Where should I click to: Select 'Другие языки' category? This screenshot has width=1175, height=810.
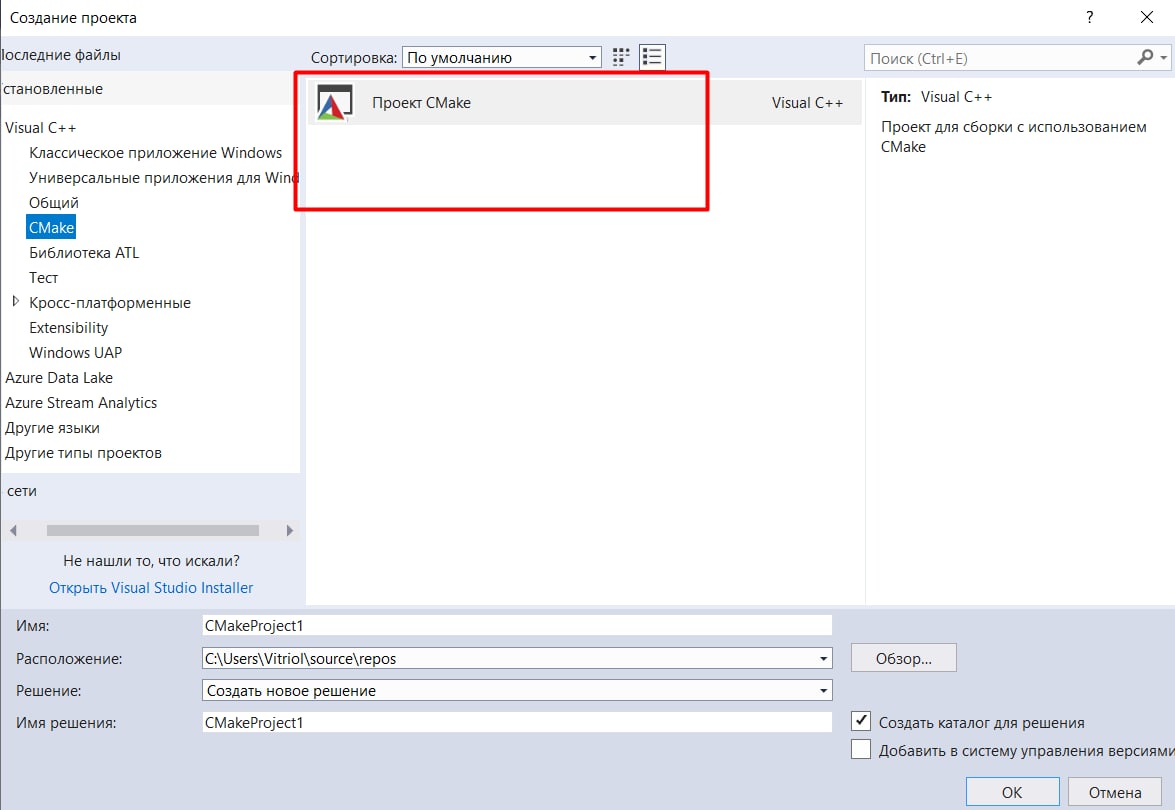(52, 428)
